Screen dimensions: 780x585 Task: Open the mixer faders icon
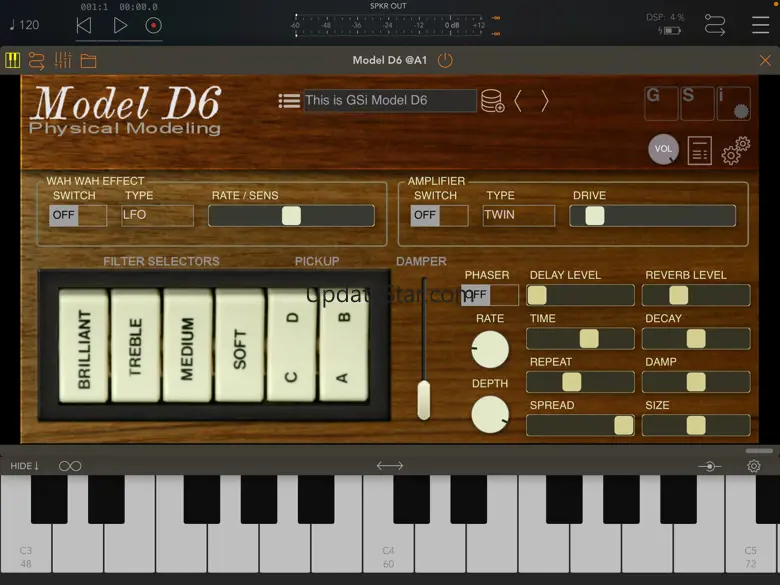click(x=63, y=61)
